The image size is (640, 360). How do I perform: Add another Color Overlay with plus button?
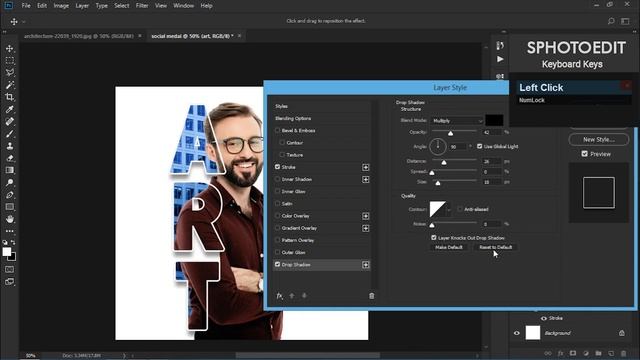point(365,216)
